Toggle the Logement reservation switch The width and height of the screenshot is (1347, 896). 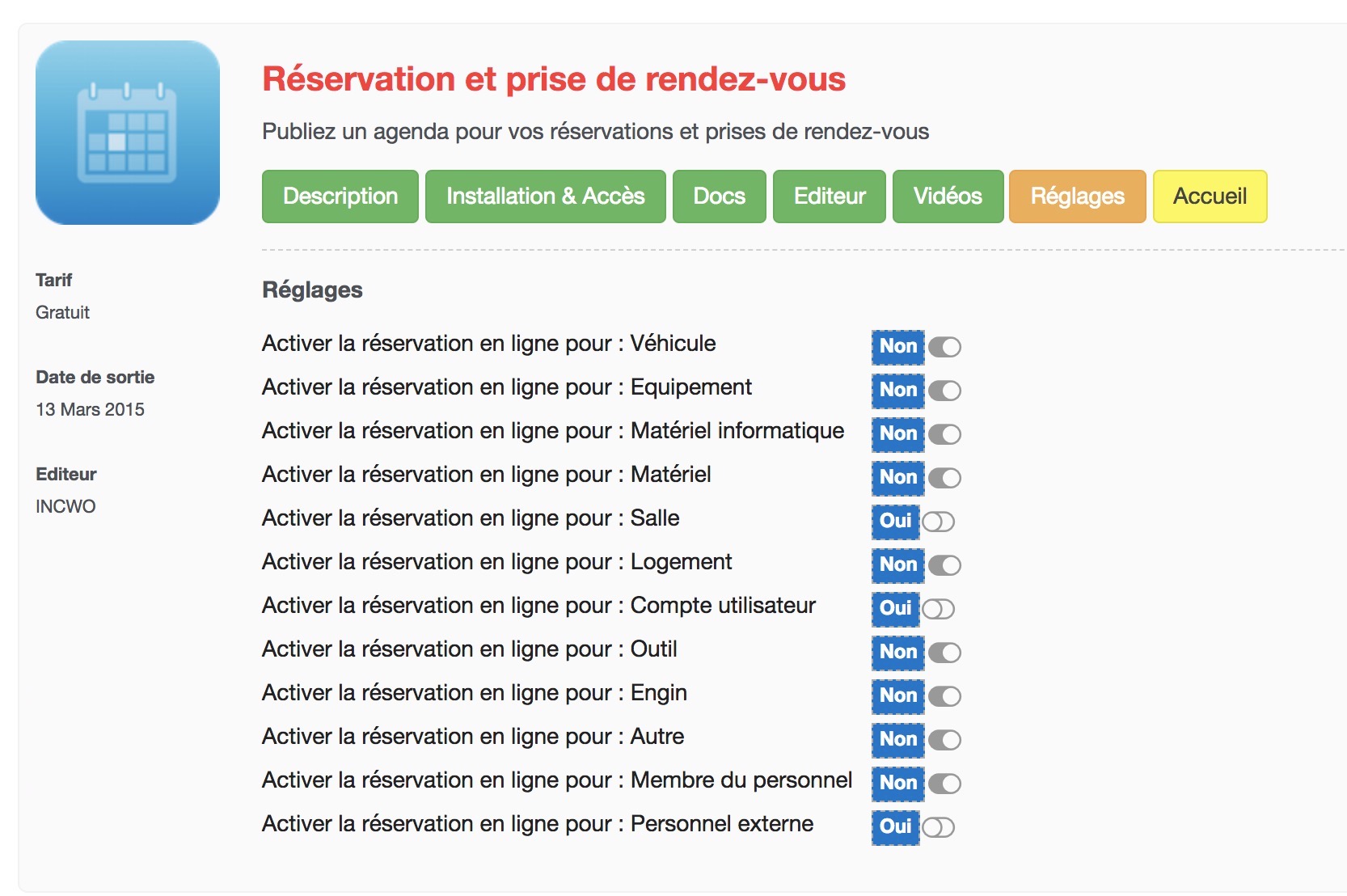pos(944,565)
